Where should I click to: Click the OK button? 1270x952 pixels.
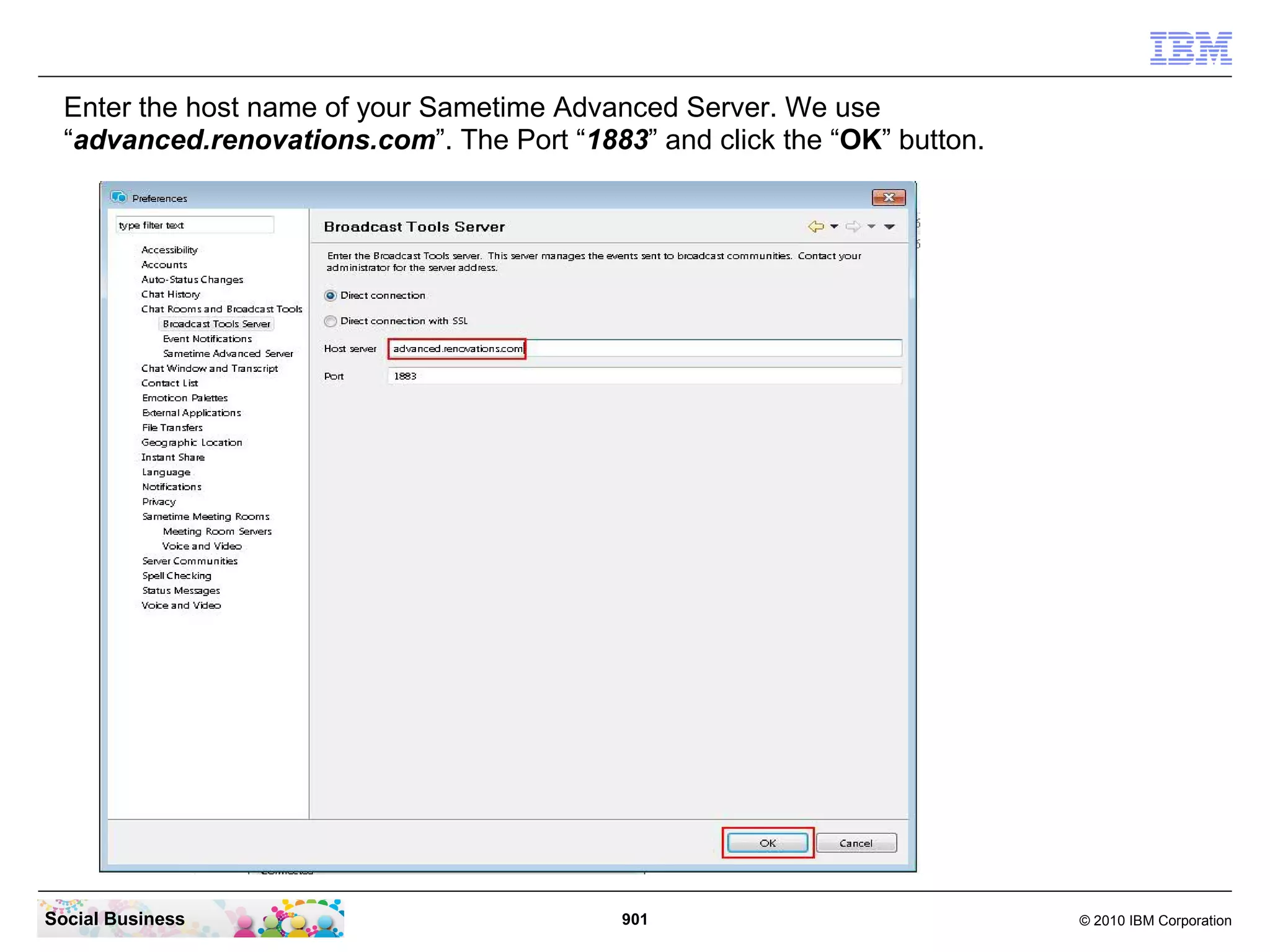pos(768,843)
